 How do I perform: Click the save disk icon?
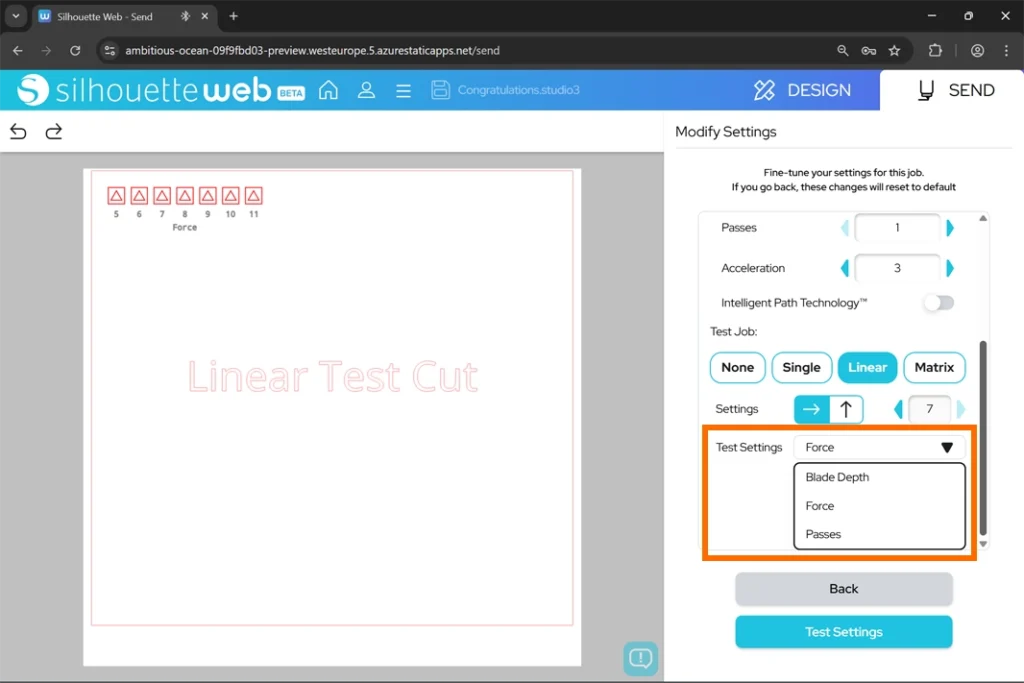[x=440, y=90]
